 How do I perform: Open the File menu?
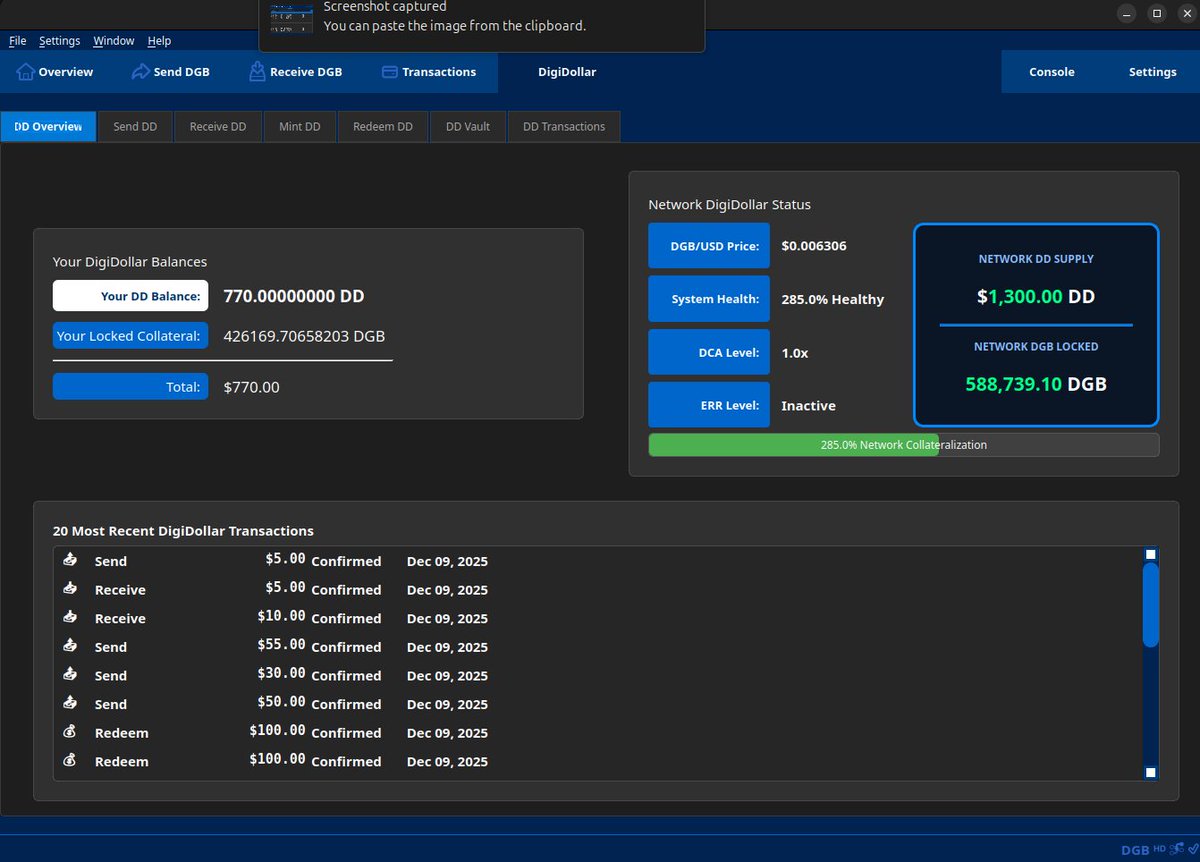(18, 41)
